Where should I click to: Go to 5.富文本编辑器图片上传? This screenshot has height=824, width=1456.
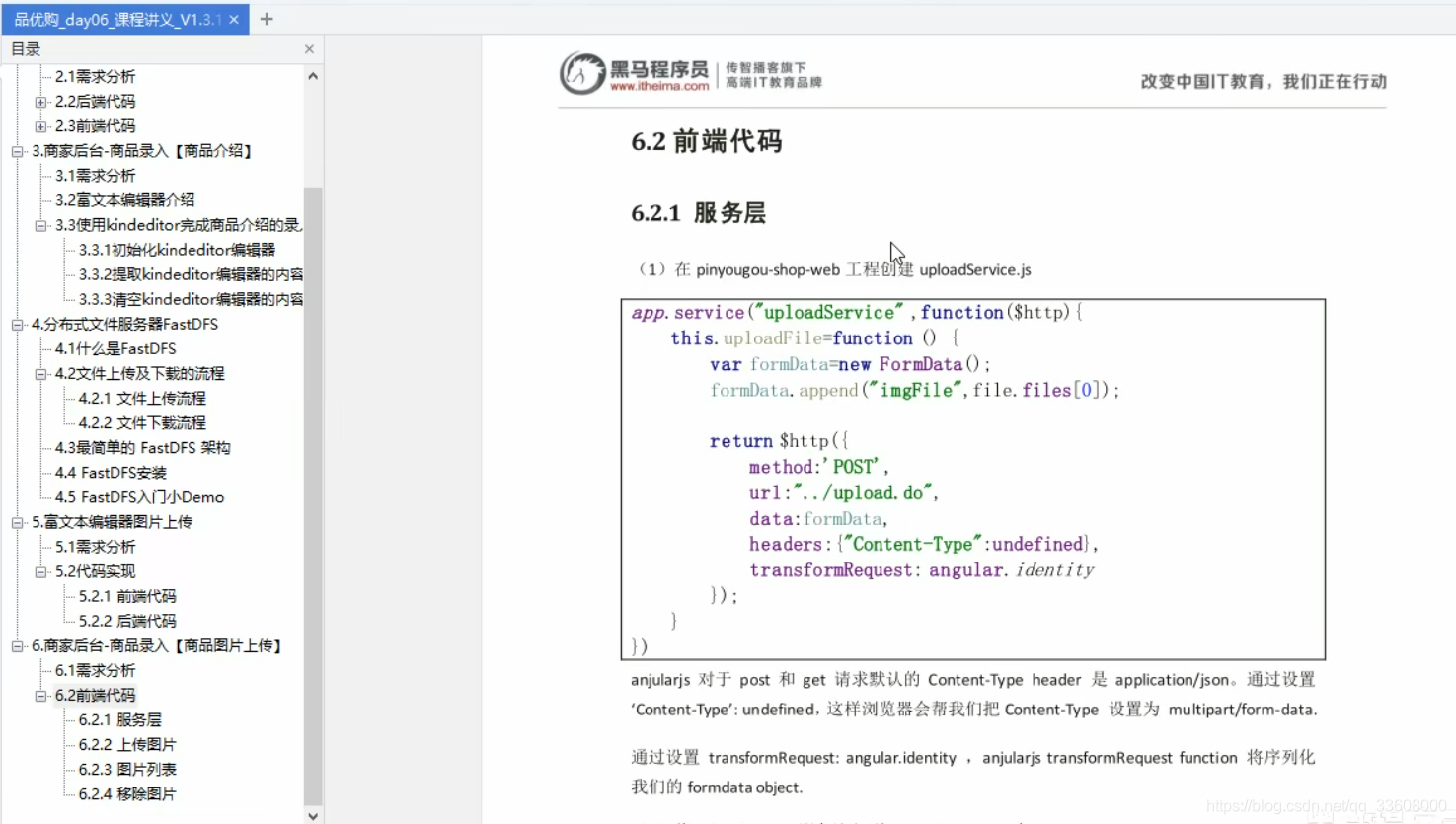[112, 522]
